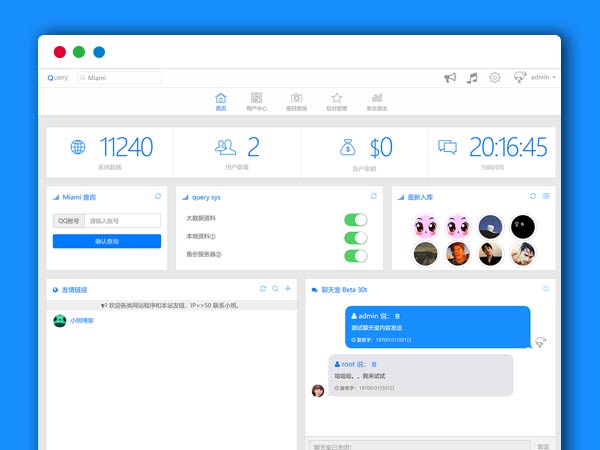Click the first pink face avatar thumbnail
Screen dimensions: 600x450
click(x=425, y=226)
